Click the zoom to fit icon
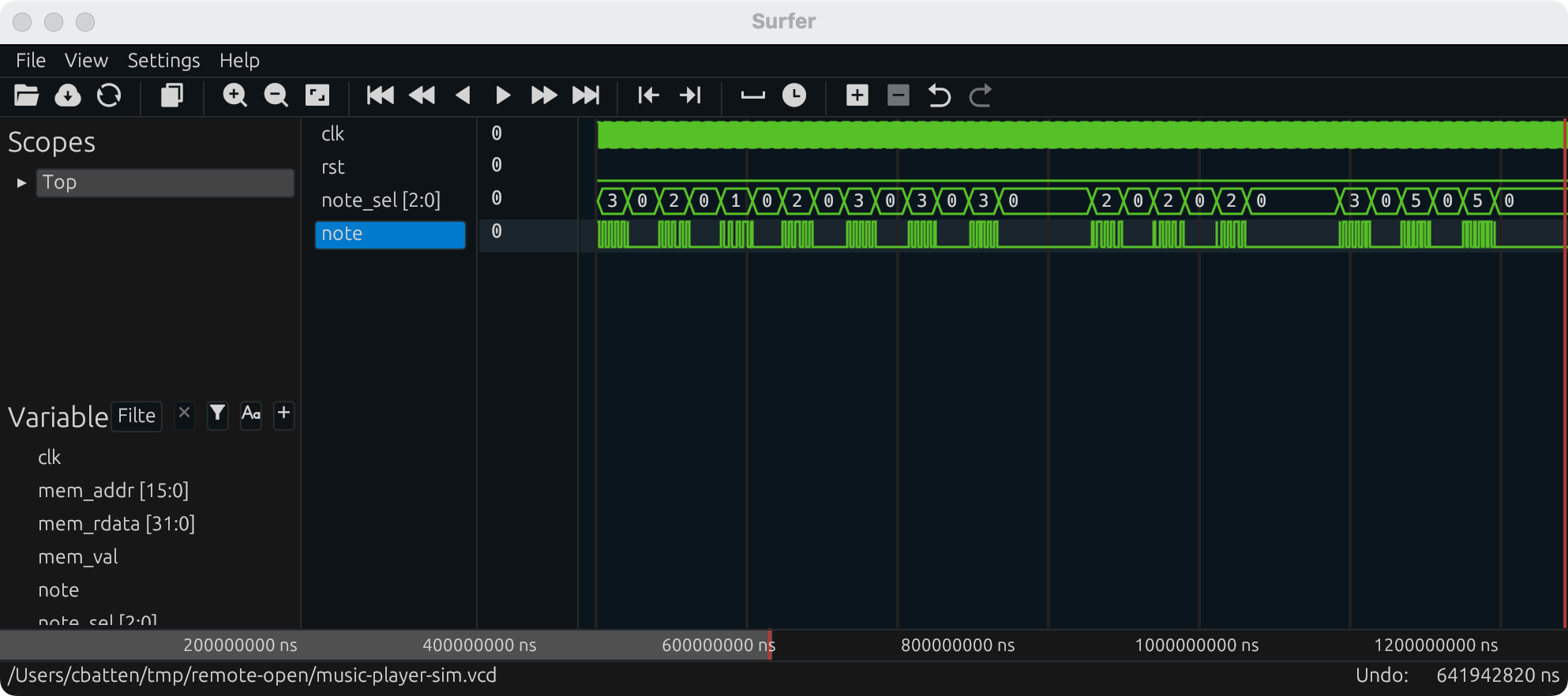The height and width of the screenshot is (696, 1568). [317, 95]
